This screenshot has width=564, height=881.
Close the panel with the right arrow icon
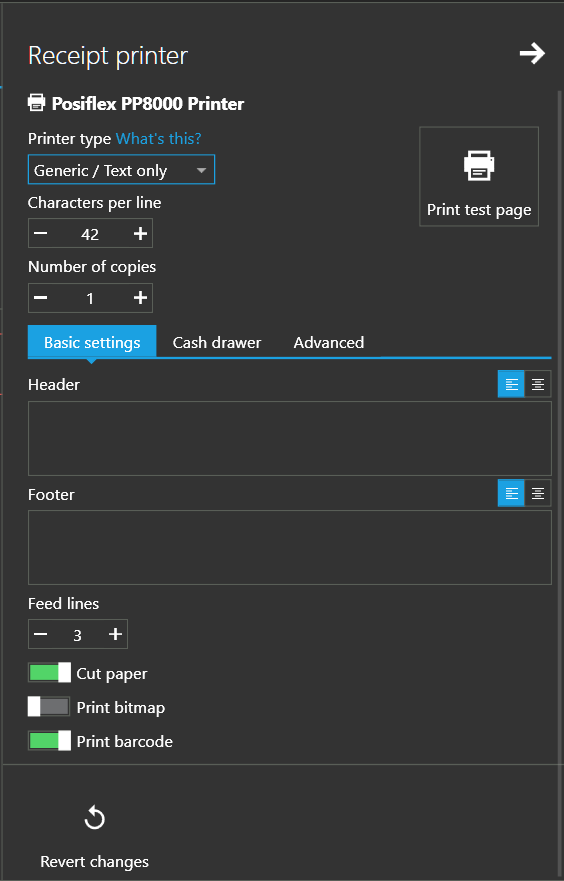(x=531, y=54)
